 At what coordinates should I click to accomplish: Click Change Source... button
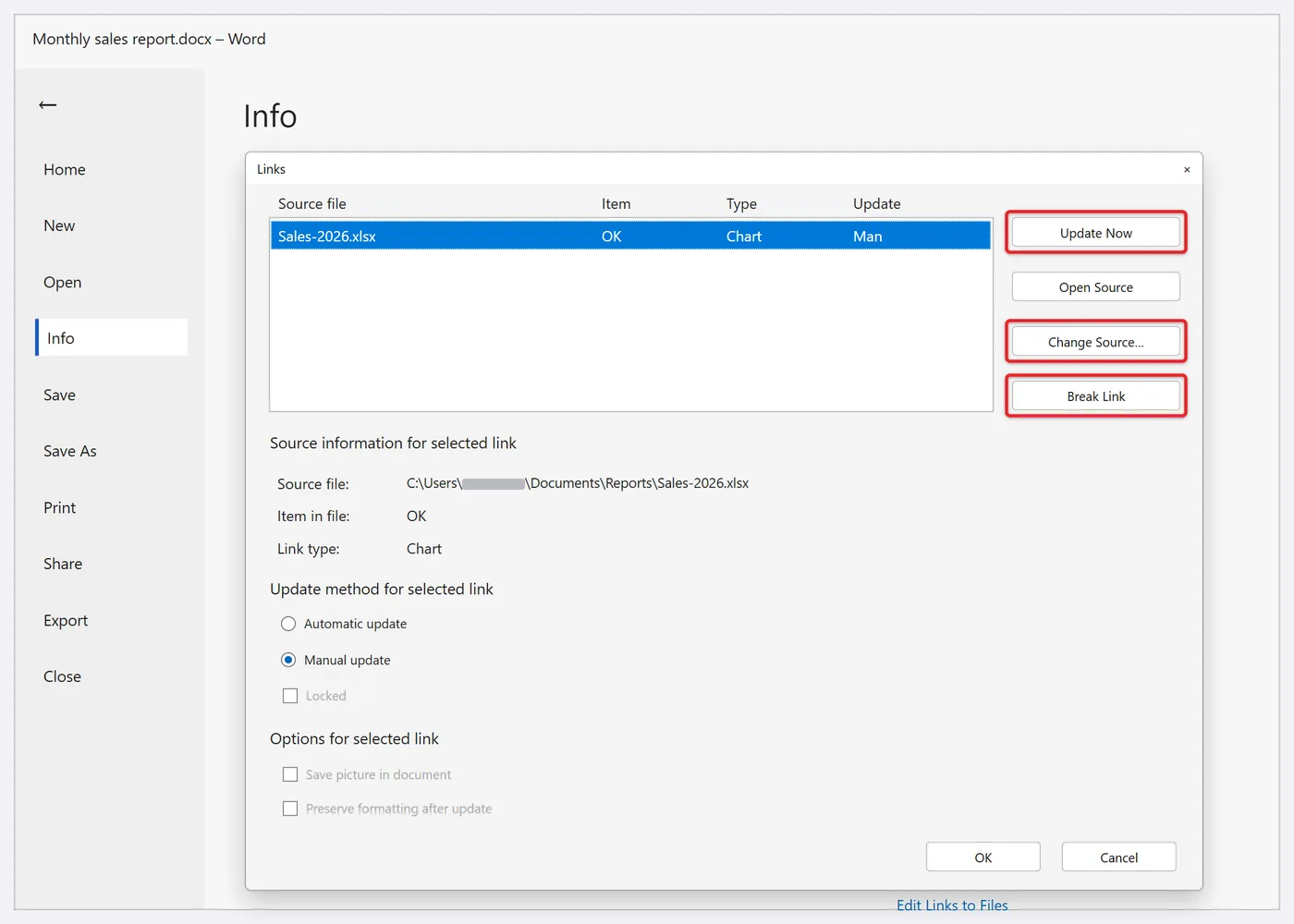[x=1096, y=342]
